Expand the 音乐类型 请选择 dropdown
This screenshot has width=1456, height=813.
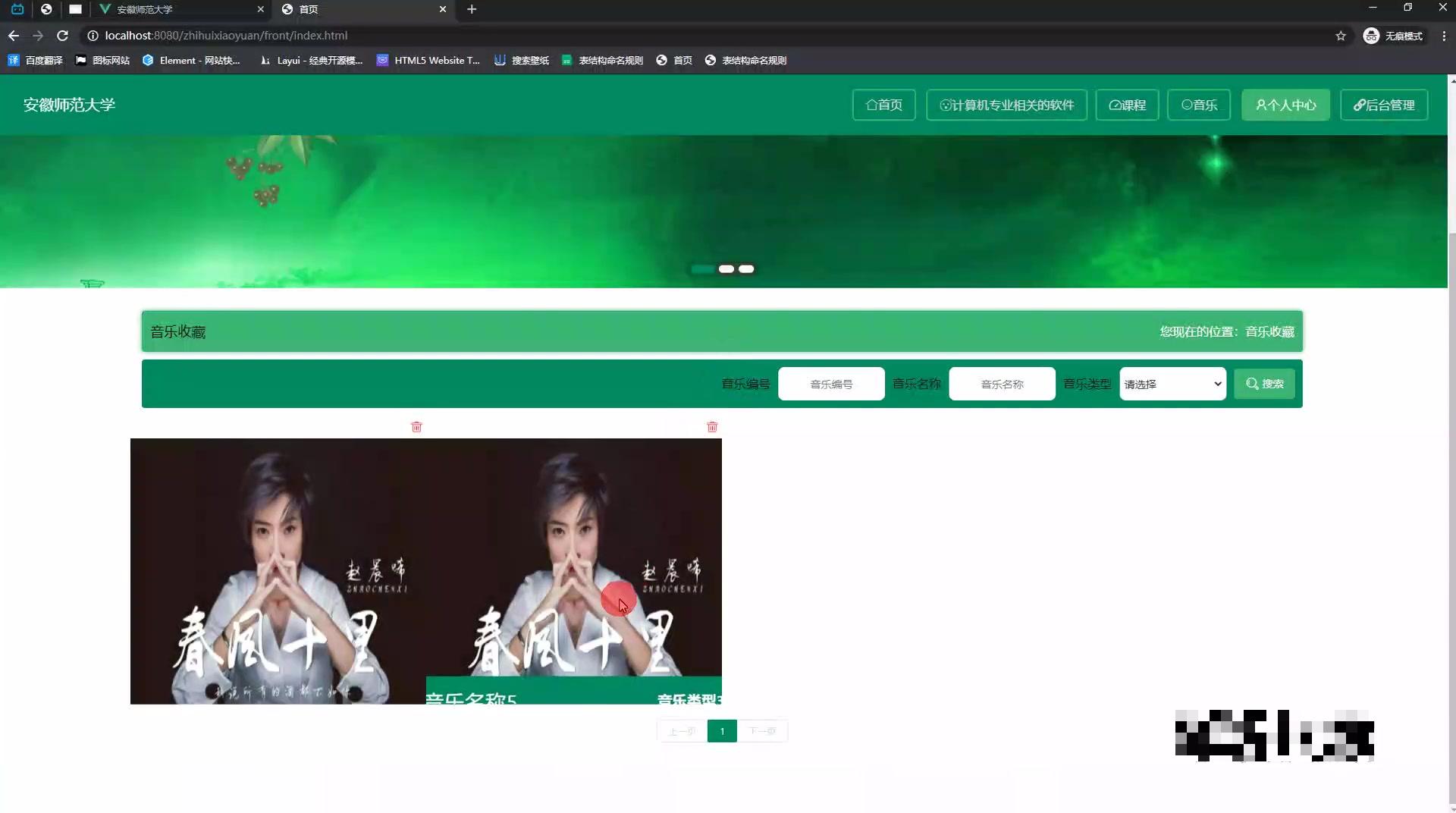tap(1172, 384)
